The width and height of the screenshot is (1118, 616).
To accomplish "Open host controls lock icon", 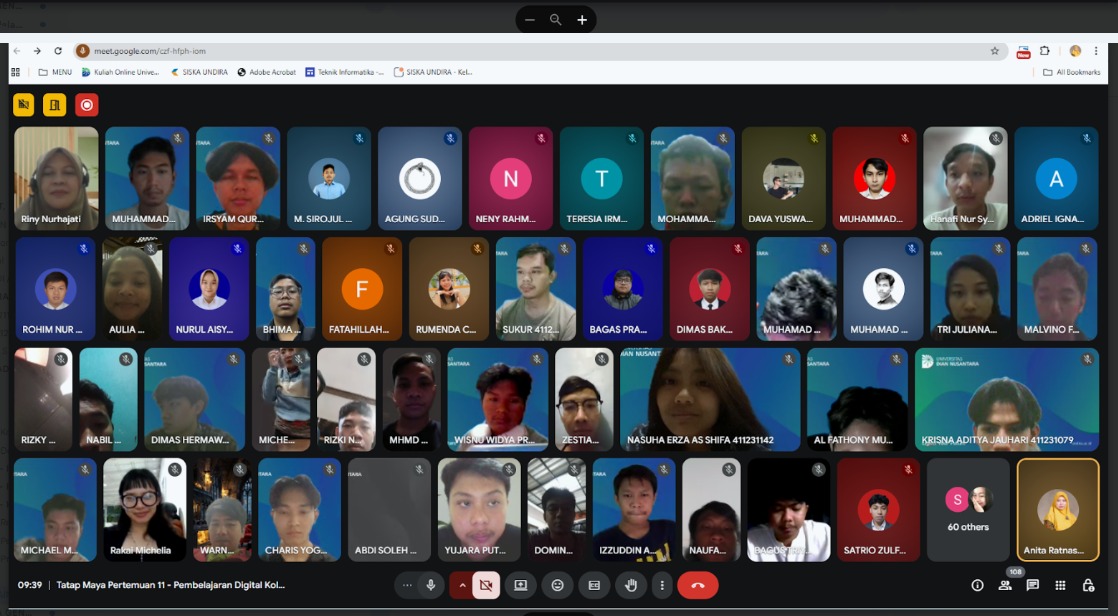I will [1088, 585].
